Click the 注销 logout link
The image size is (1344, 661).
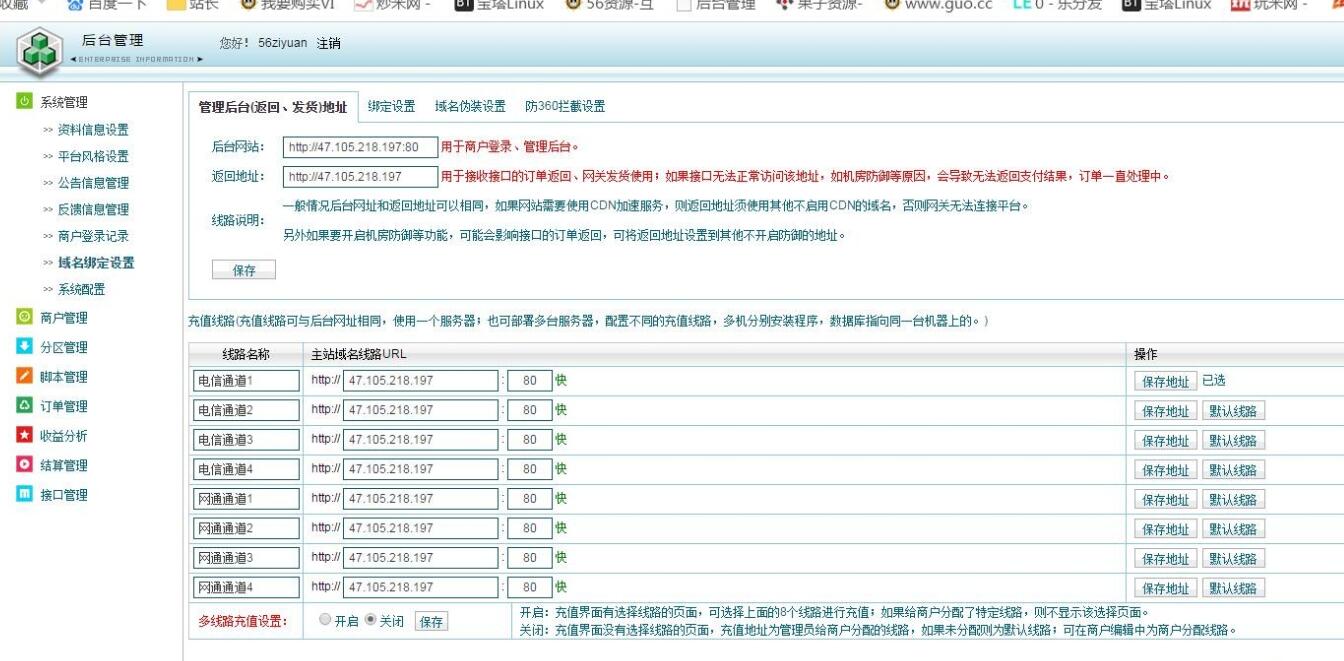[x=328, y=44]
